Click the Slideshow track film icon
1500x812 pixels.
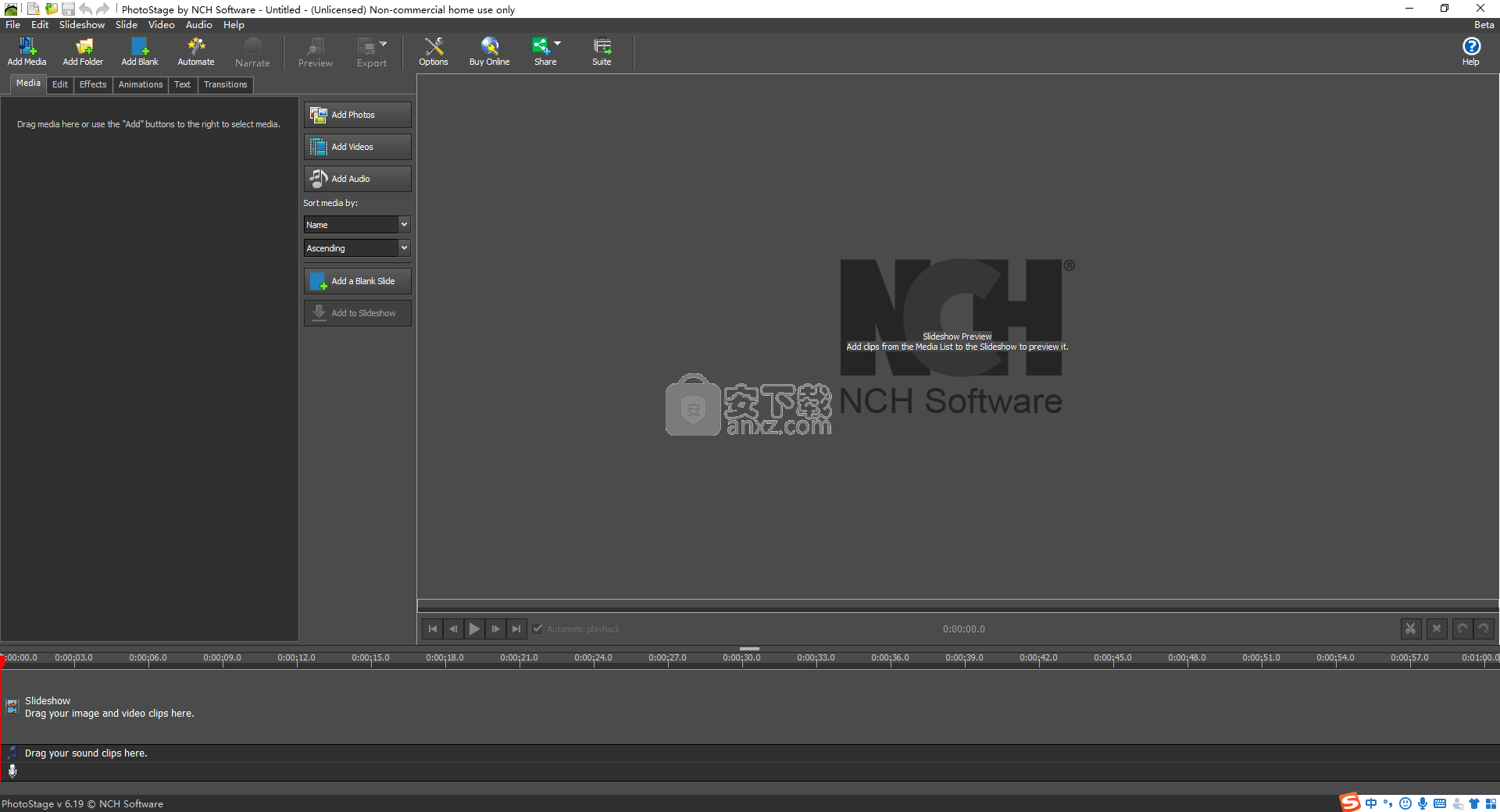point(12,707)
